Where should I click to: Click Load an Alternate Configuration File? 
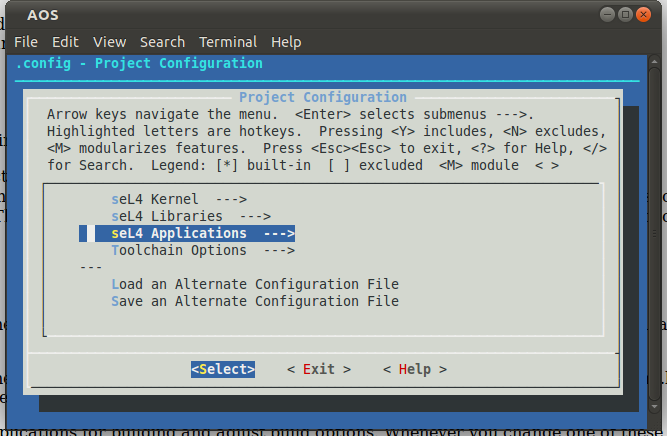[255, 284]
